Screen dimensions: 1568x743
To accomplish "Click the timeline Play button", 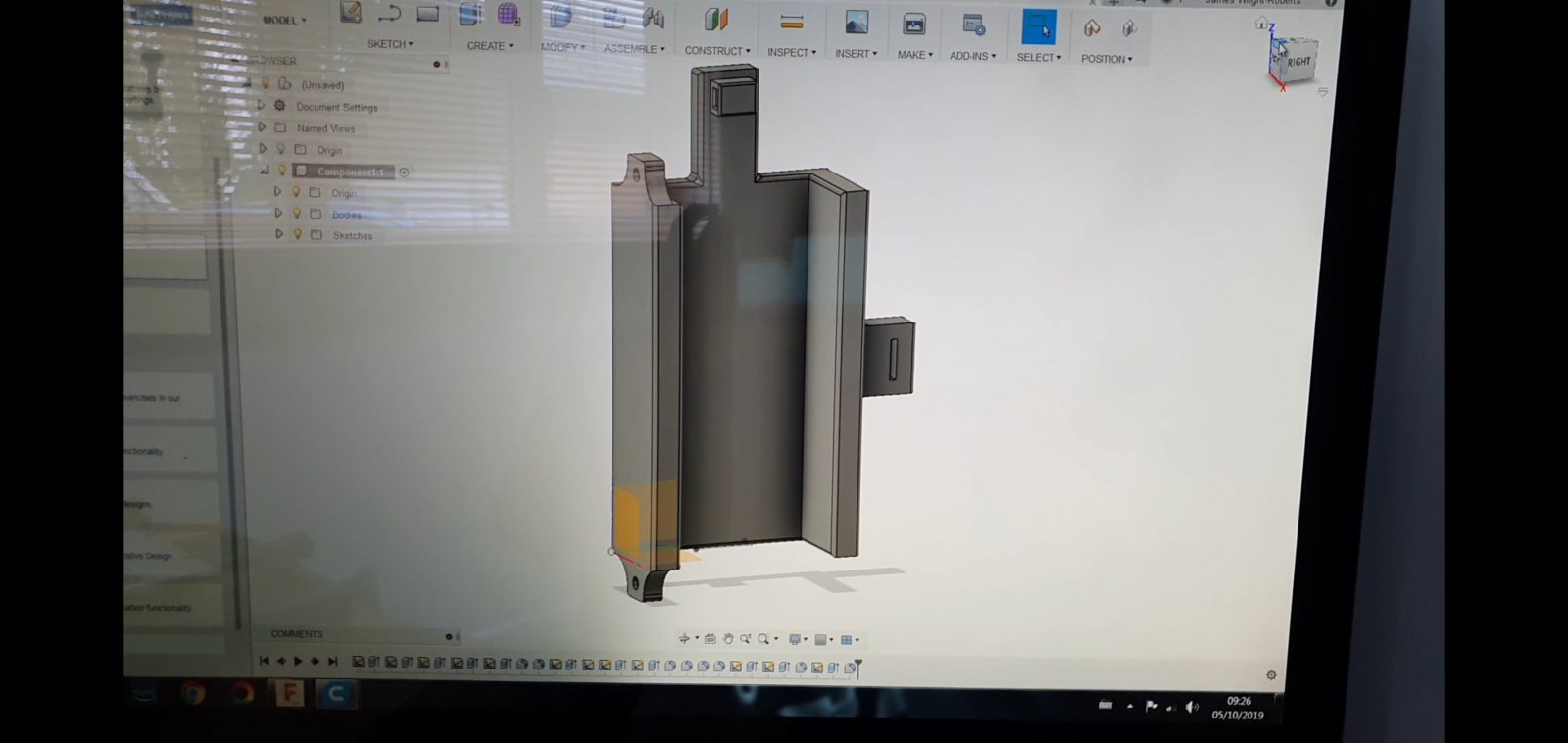I will click(298, 662).
